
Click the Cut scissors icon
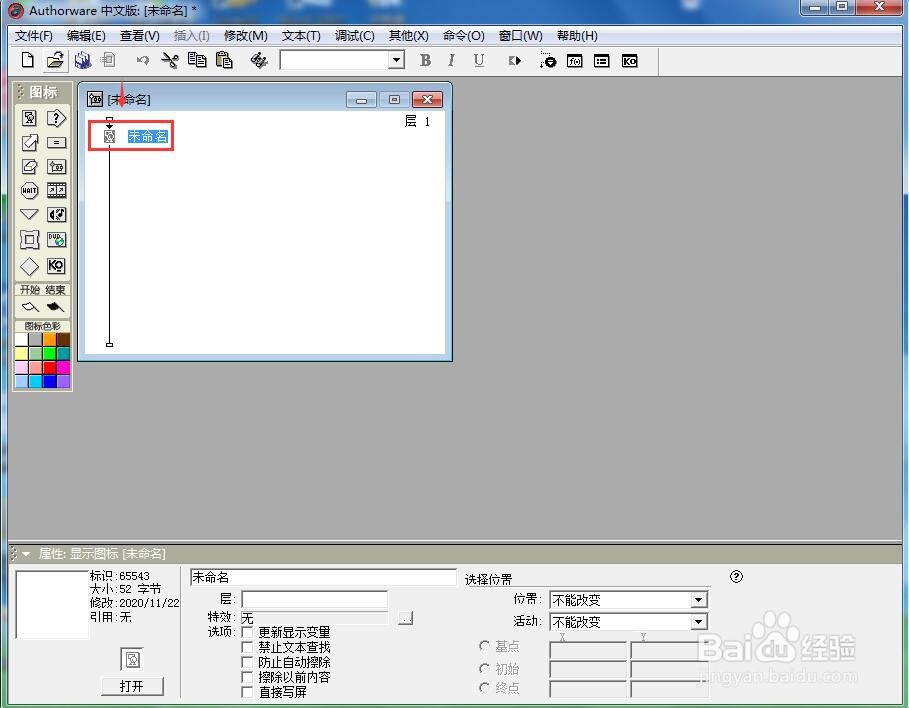click(x=170, y=60)
